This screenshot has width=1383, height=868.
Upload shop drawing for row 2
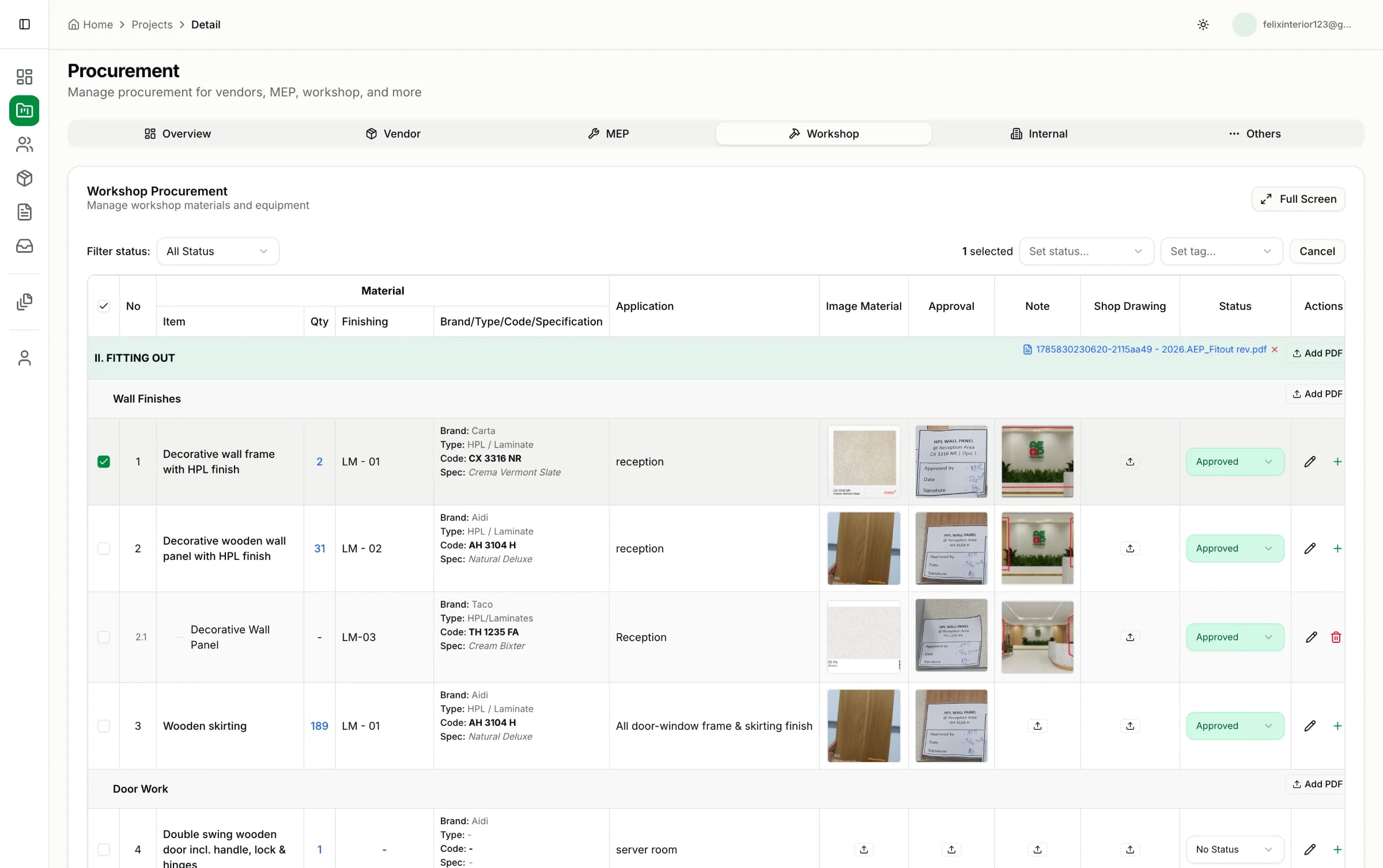[x=1130, y=548]
